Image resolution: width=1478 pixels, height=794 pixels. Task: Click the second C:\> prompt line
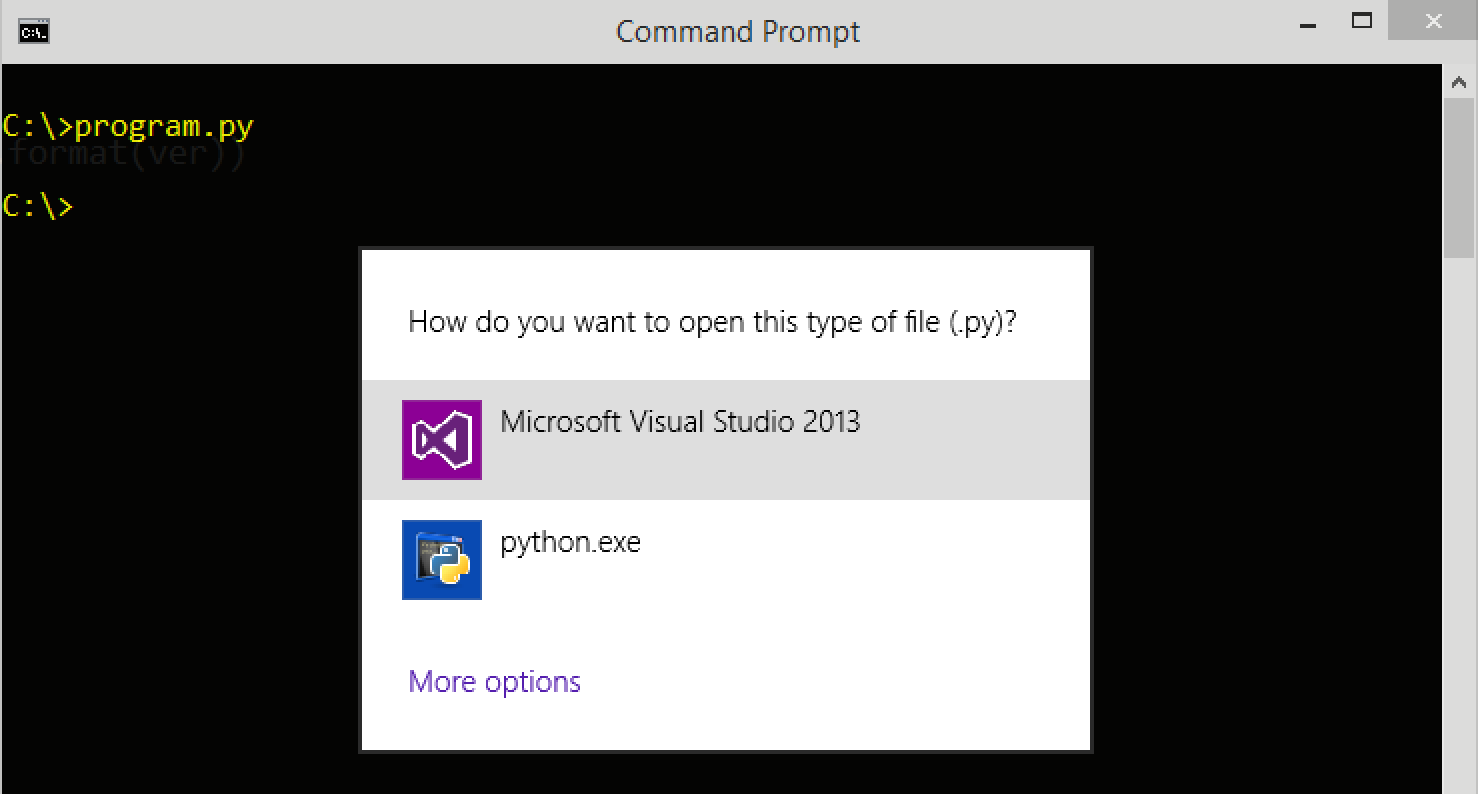click(x=38, y=206)
